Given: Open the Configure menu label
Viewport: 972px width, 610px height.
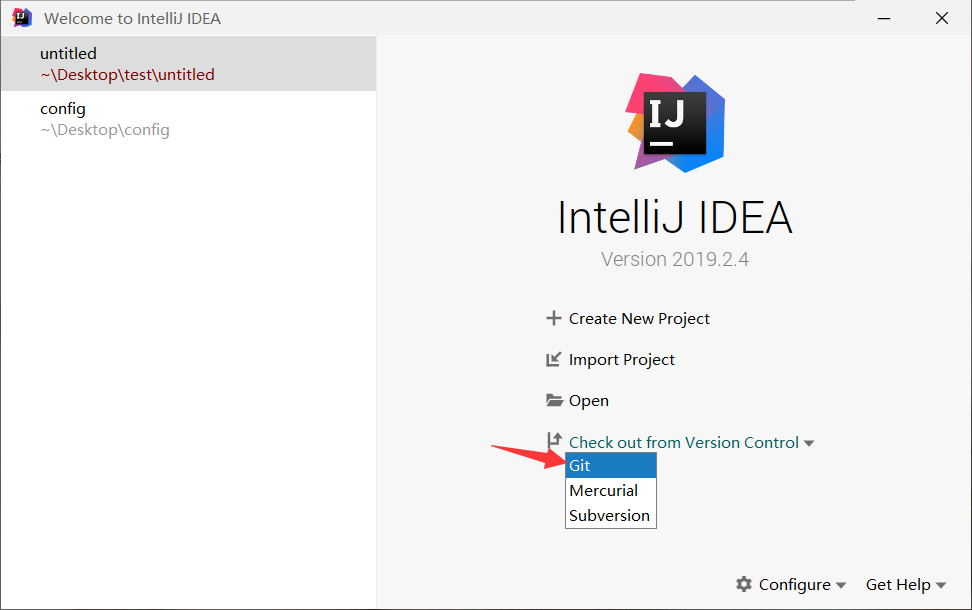Looking at the screenshot, I should 795,585.
